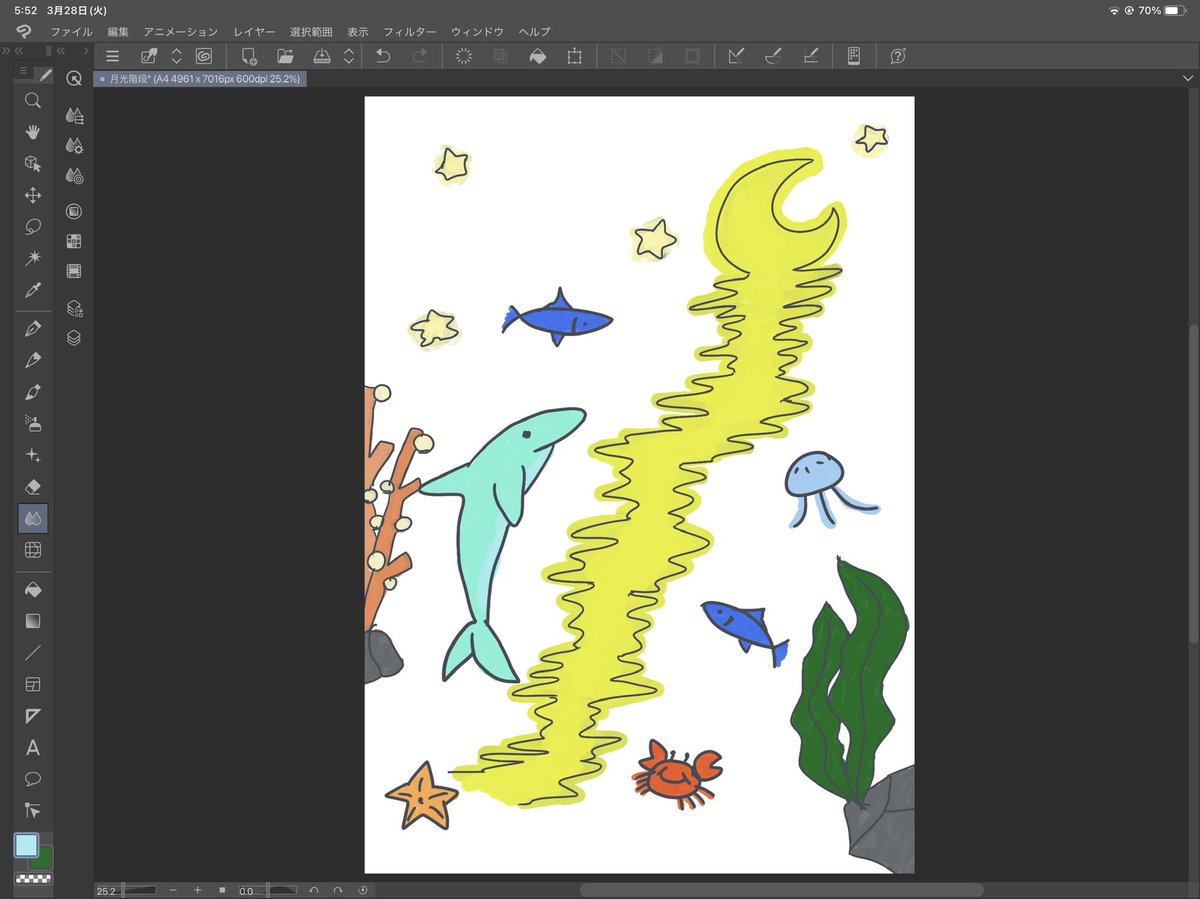
Task: Select the Frame border tool
Action: [x=33, y=685]
